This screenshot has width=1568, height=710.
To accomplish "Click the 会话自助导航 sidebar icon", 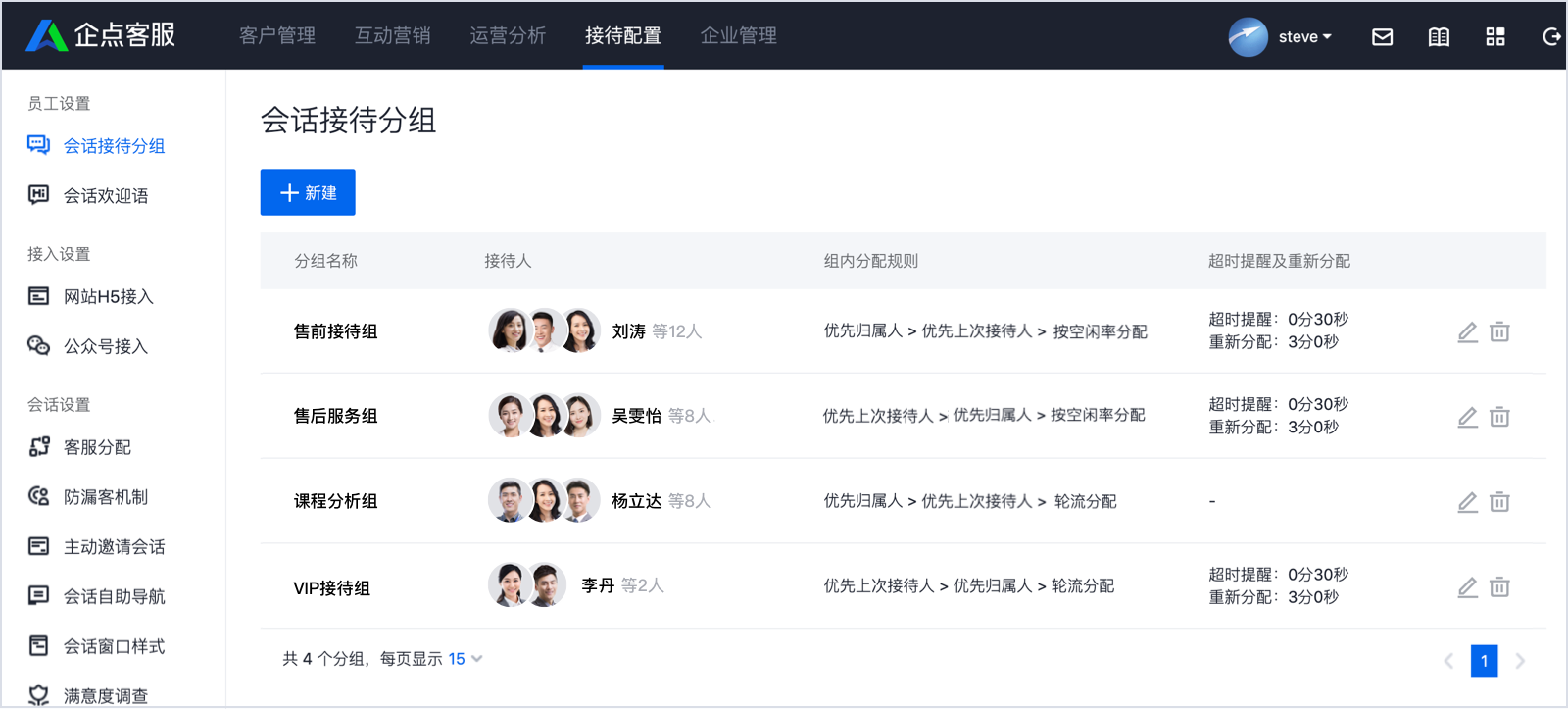I will tap(38, 595).
